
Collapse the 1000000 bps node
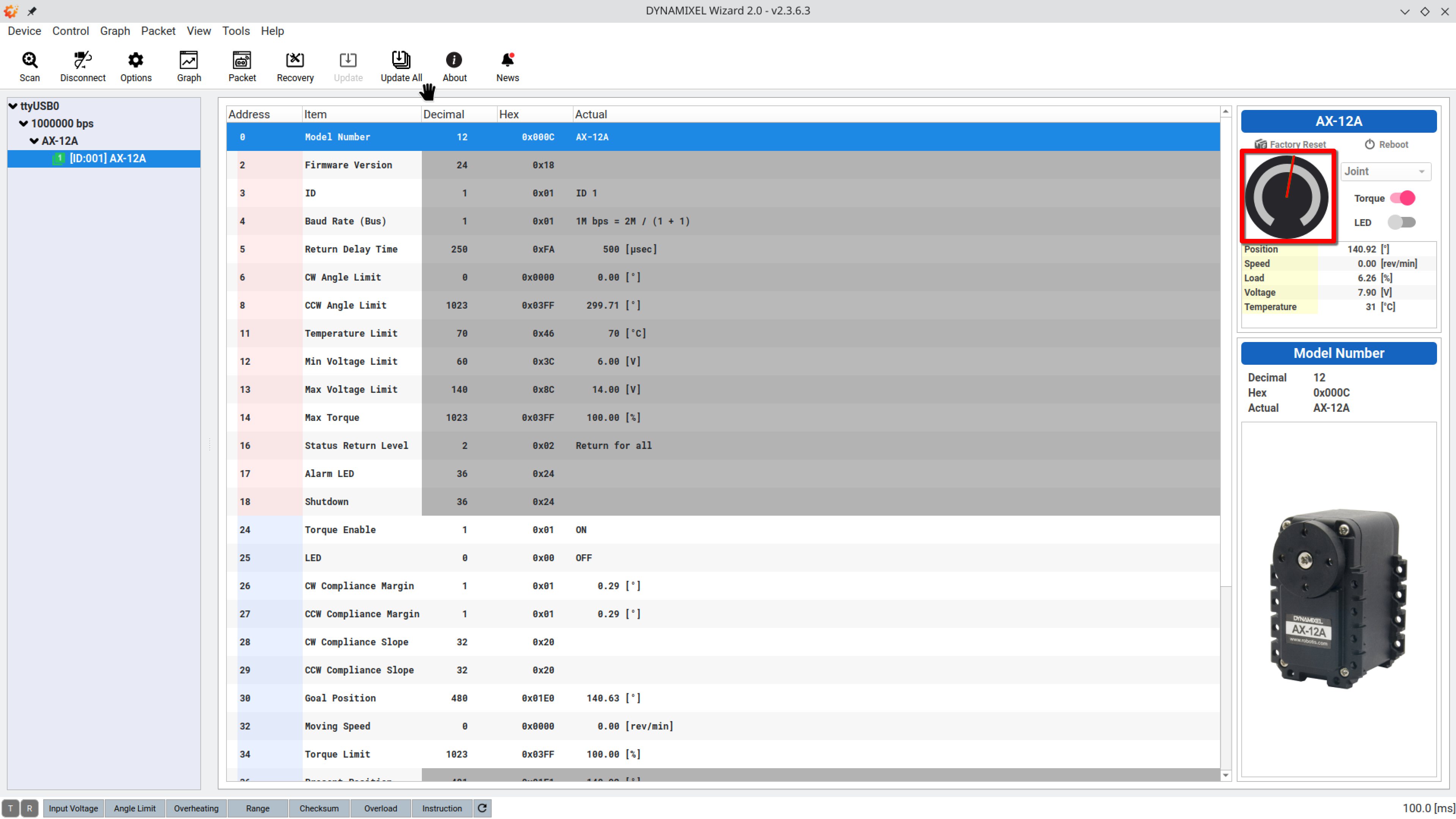(x=24, y=124)
